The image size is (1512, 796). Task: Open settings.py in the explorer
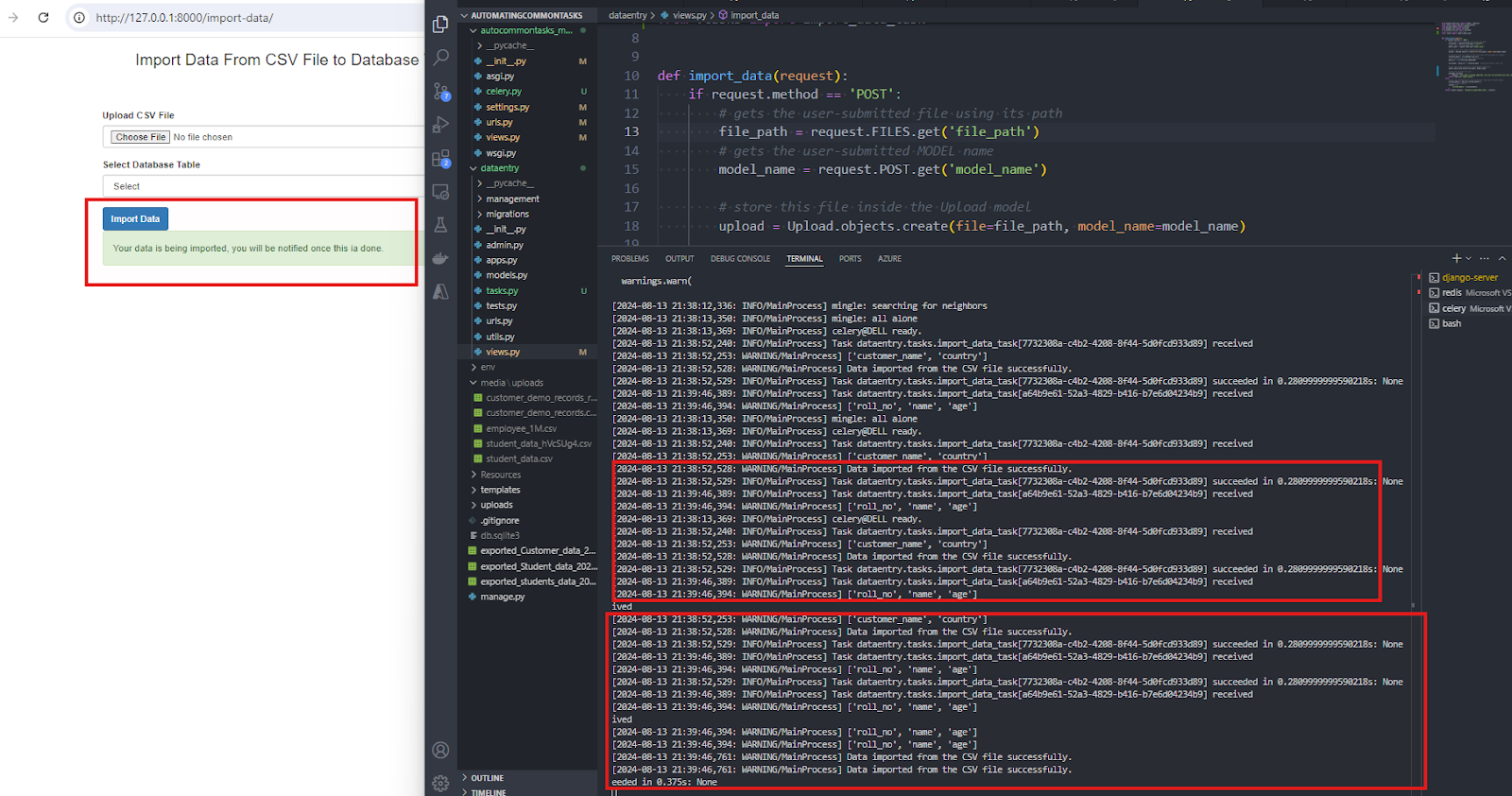click(507, 107)
